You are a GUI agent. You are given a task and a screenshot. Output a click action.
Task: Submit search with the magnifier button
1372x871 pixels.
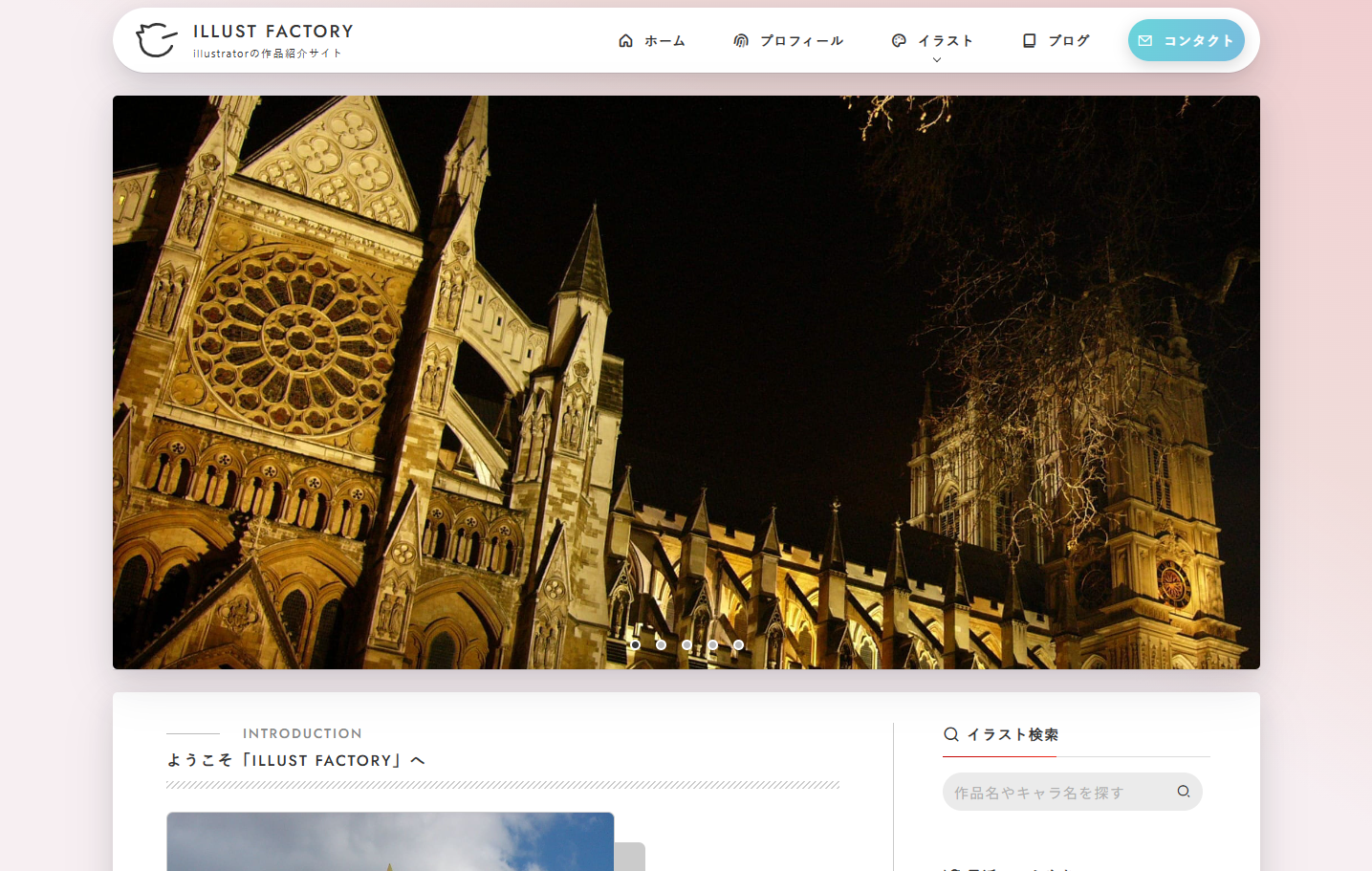pos(1184,792)
